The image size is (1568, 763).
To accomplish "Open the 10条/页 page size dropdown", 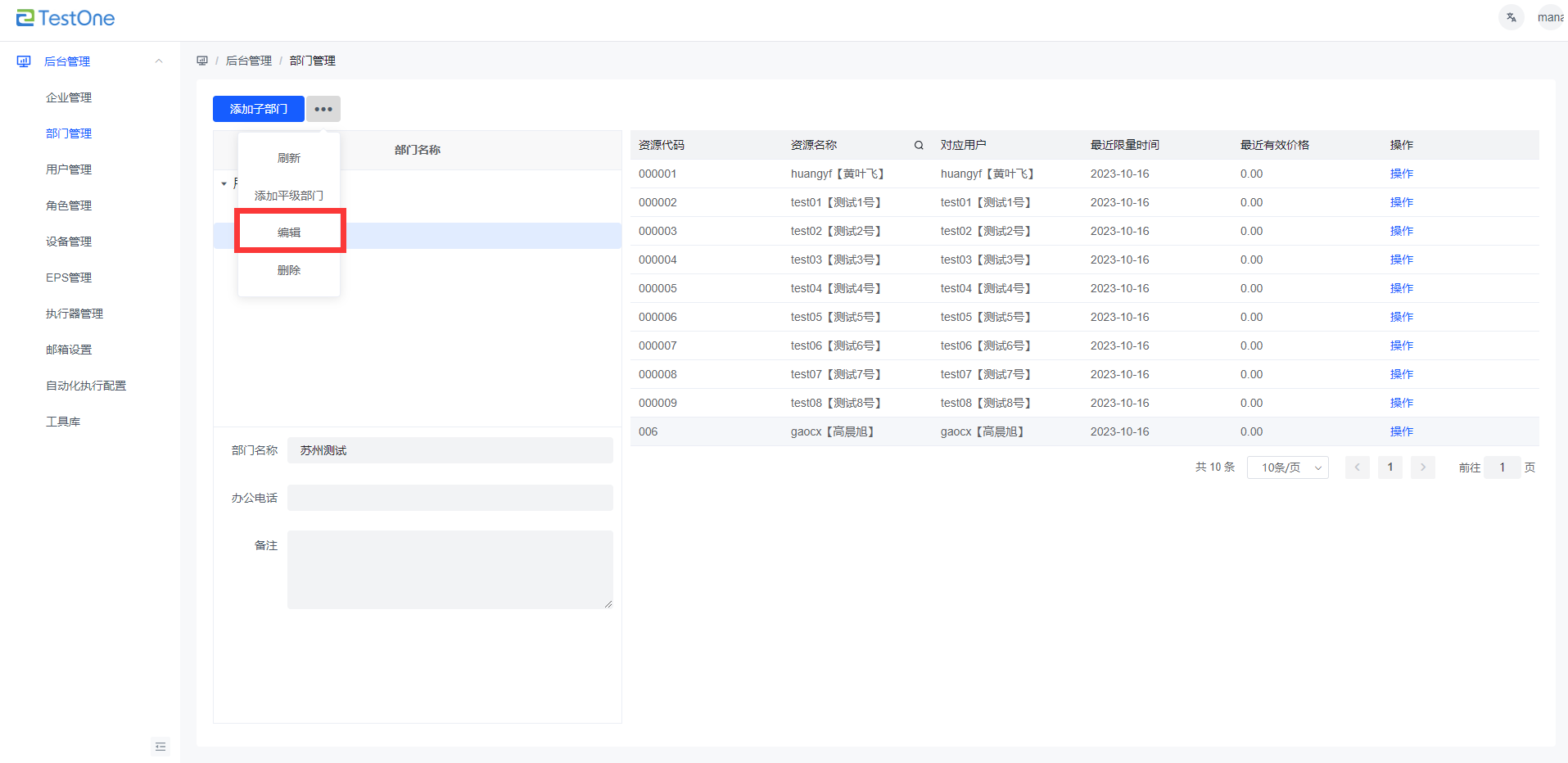I will (1287, 467).
